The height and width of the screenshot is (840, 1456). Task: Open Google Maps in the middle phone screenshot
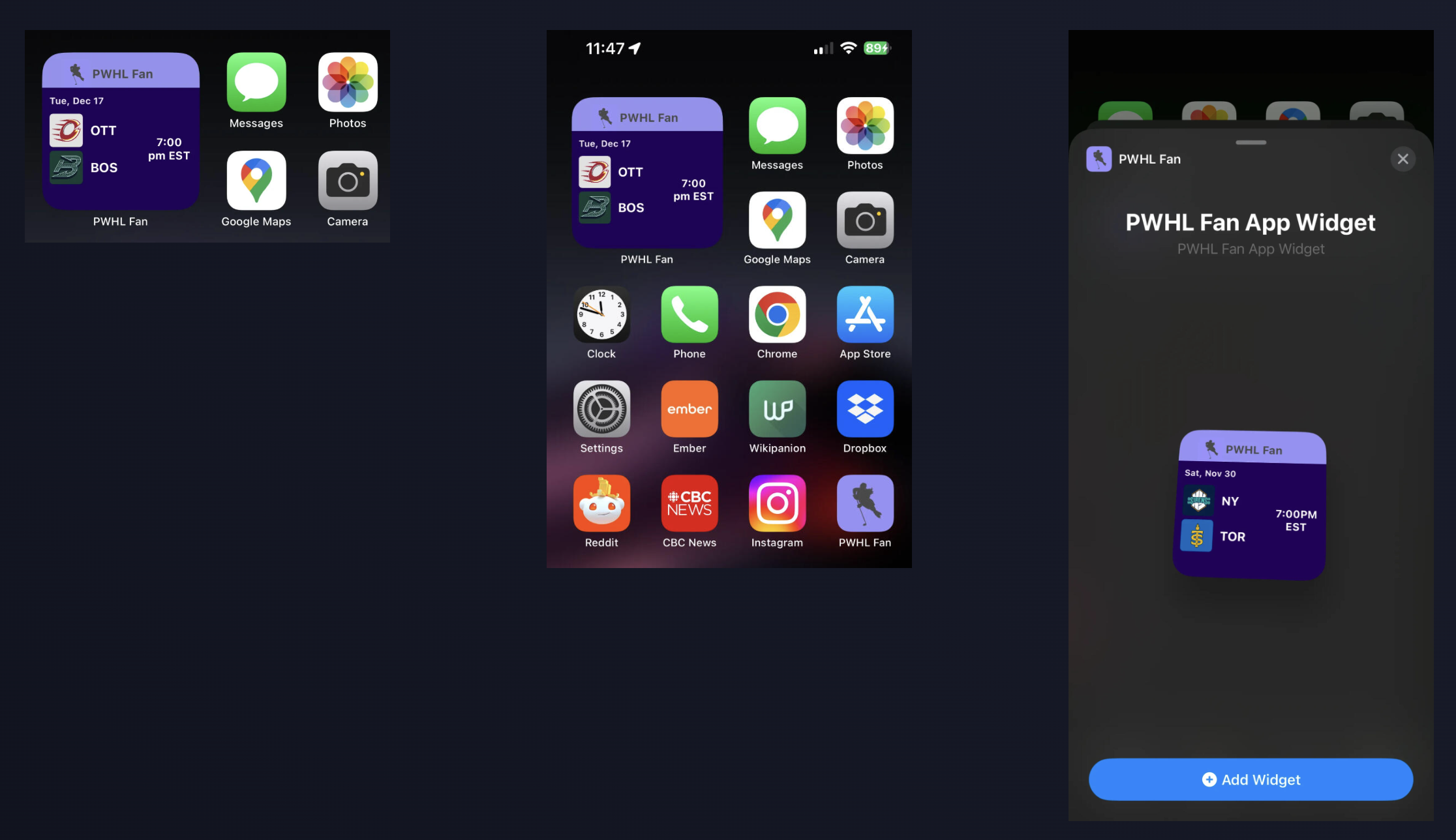(777, 220)
